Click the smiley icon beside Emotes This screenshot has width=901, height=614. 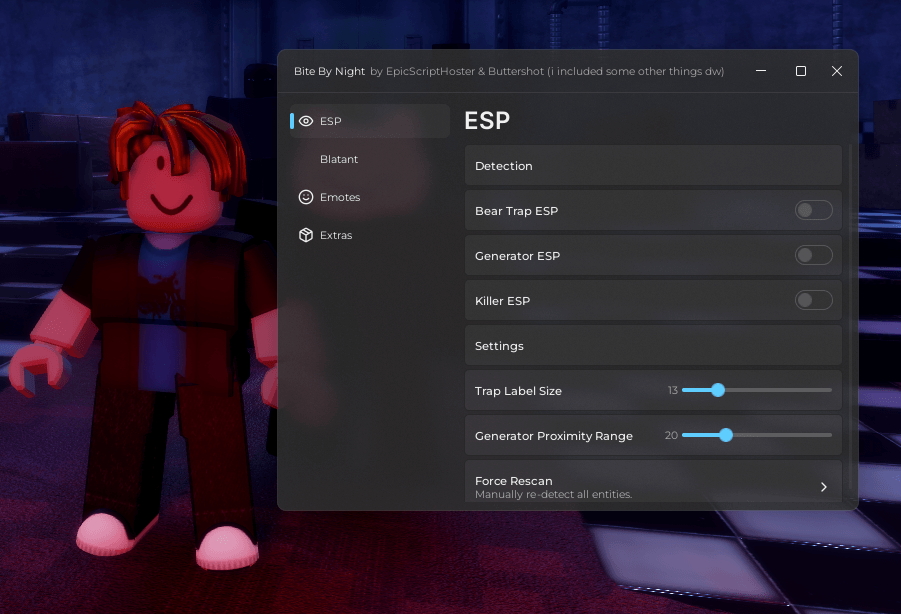[x=306, y=197]
